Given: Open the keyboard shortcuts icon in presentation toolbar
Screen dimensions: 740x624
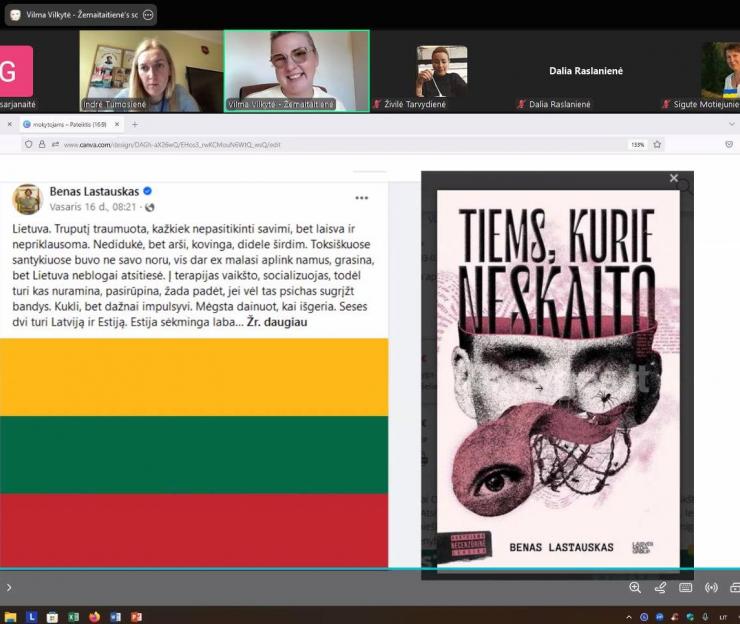Looking at the screenshot, I should click(x=685, y=587).
